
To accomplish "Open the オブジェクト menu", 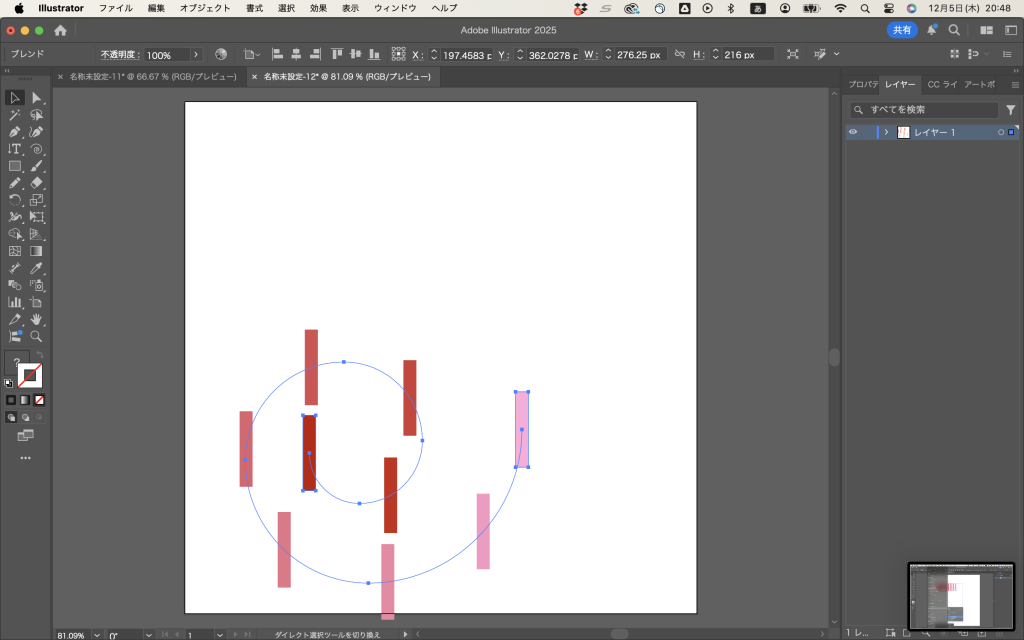I will (x=204, y=8).
